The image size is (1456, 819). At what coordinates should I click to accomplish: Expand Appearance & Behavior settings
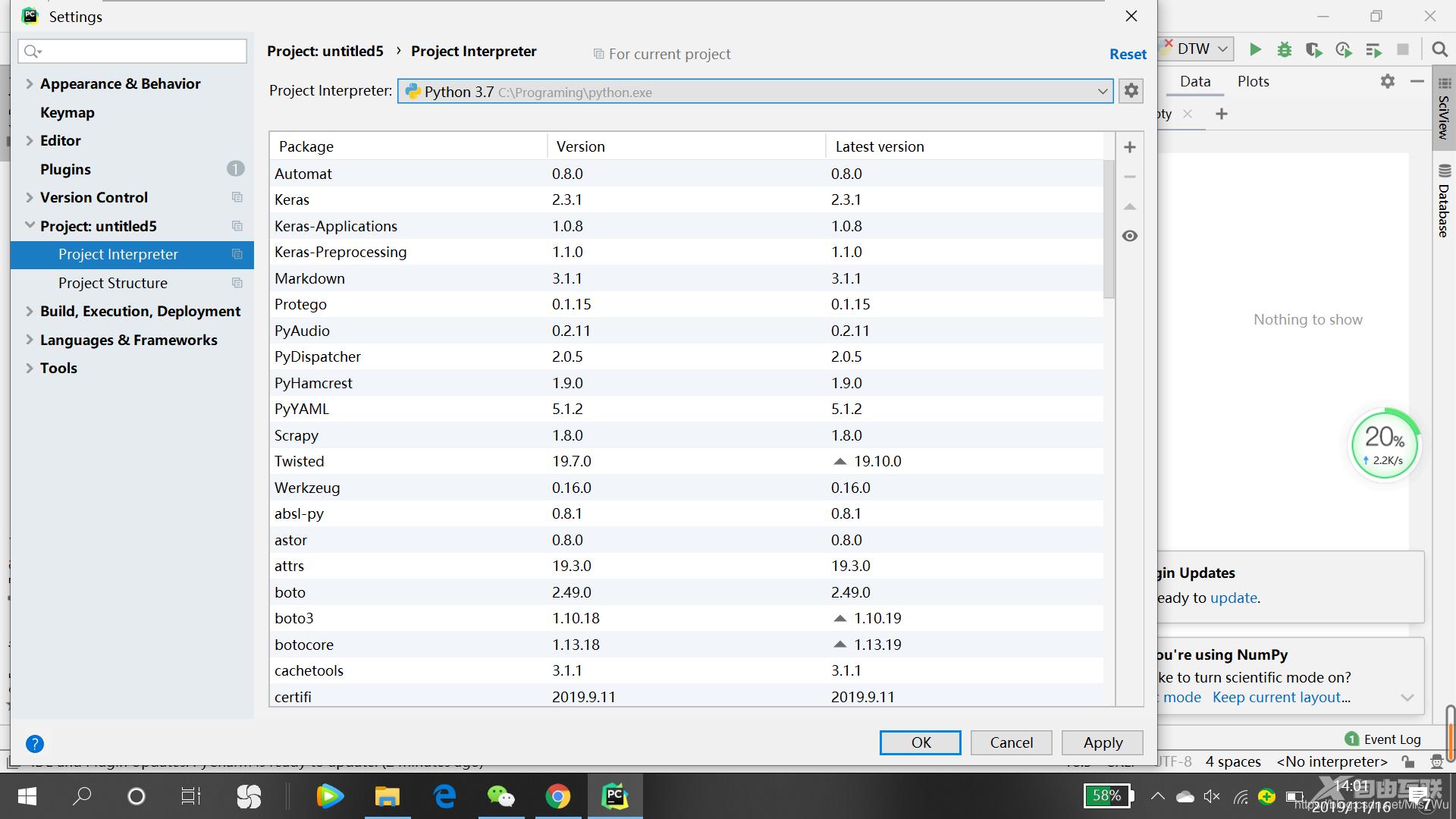30,83
